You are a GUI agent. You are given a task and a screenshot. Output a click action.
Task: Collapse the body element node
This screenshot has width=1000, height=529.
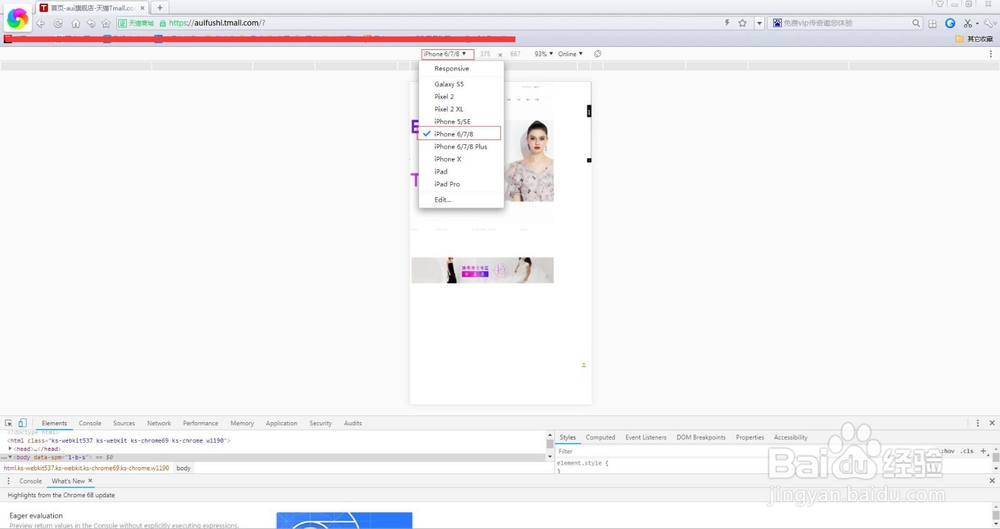[10, 457]
